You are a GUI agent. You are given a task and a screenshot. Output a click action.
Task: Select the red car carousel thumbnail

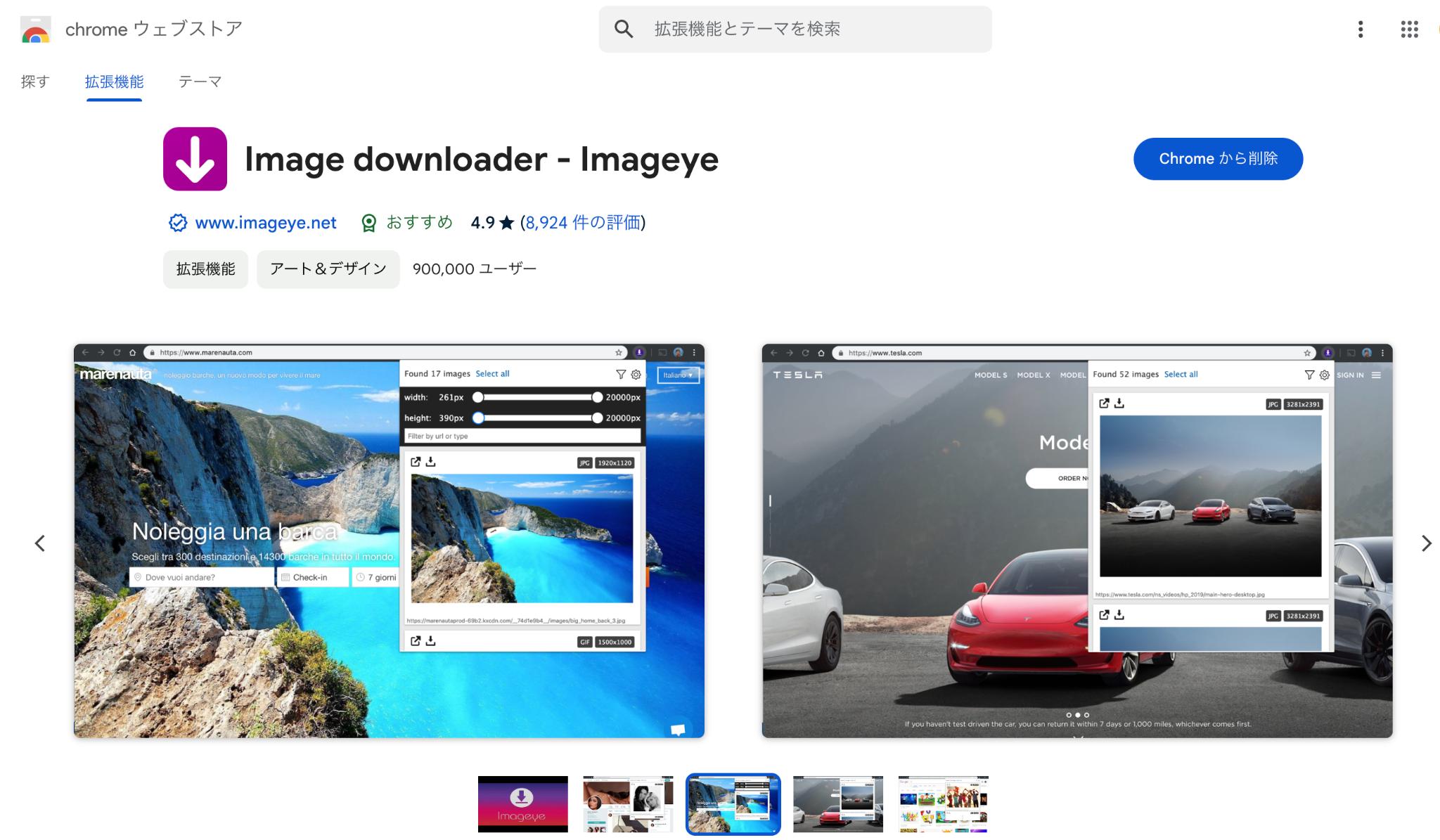pyautogui.click(x=838, y=804)
